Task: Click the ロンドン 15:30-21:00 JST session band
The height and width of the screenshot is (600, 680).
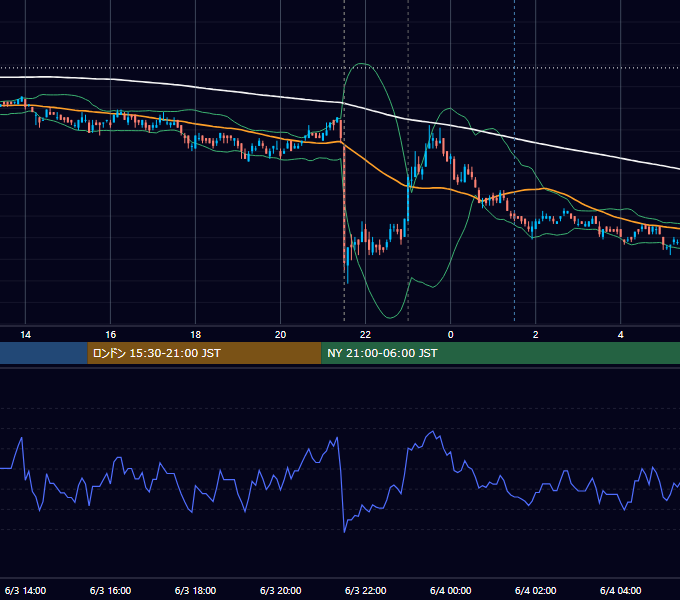Action: 204,353
